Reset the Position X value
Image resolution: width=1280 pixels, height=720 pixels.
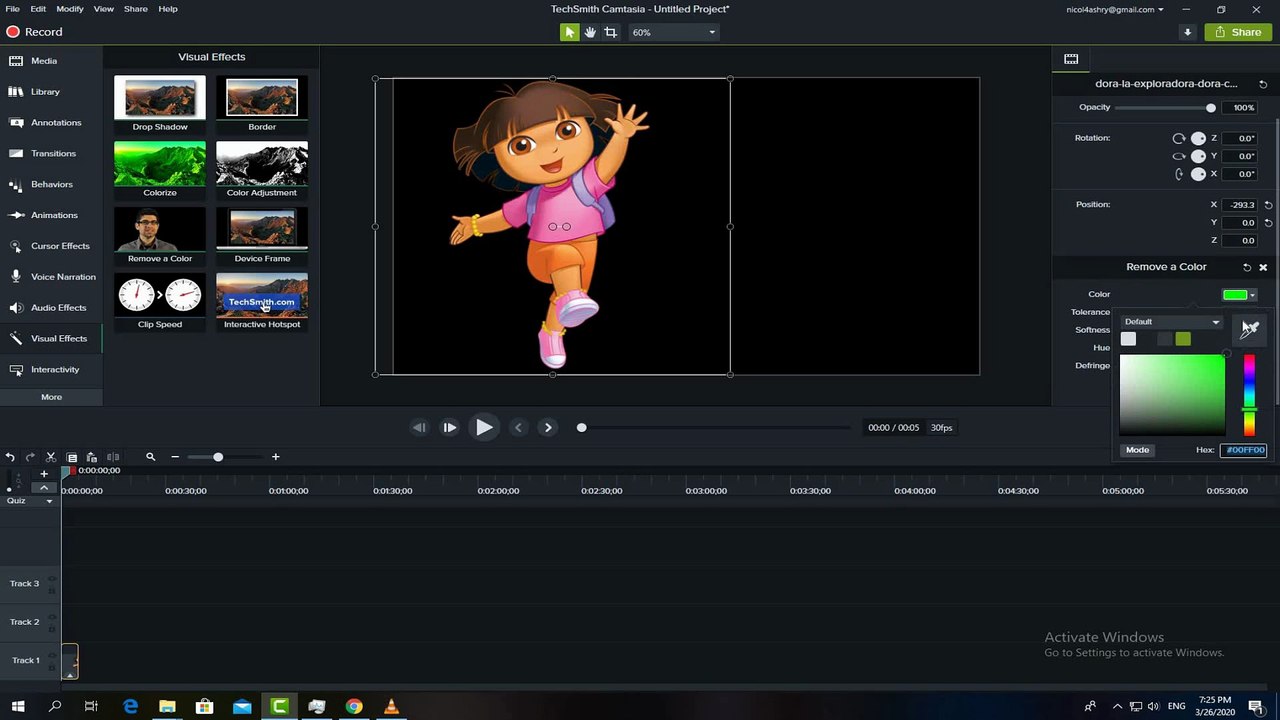coord(1268,205)
